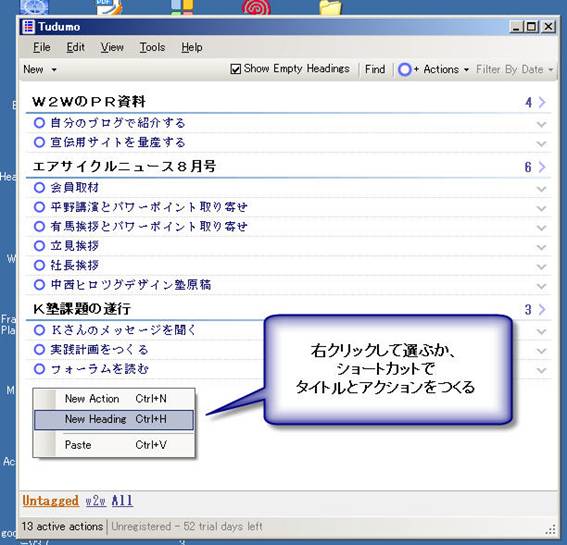The height and width of the screenshot is (545, 567).
Task: Expand details chevron for 立見挨拶 action
Action: (541, 247)
